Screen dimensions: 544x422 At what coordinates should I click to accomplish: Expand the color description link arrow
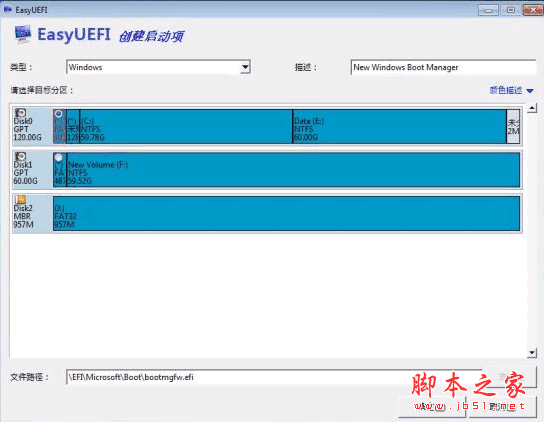coord(530,91)
